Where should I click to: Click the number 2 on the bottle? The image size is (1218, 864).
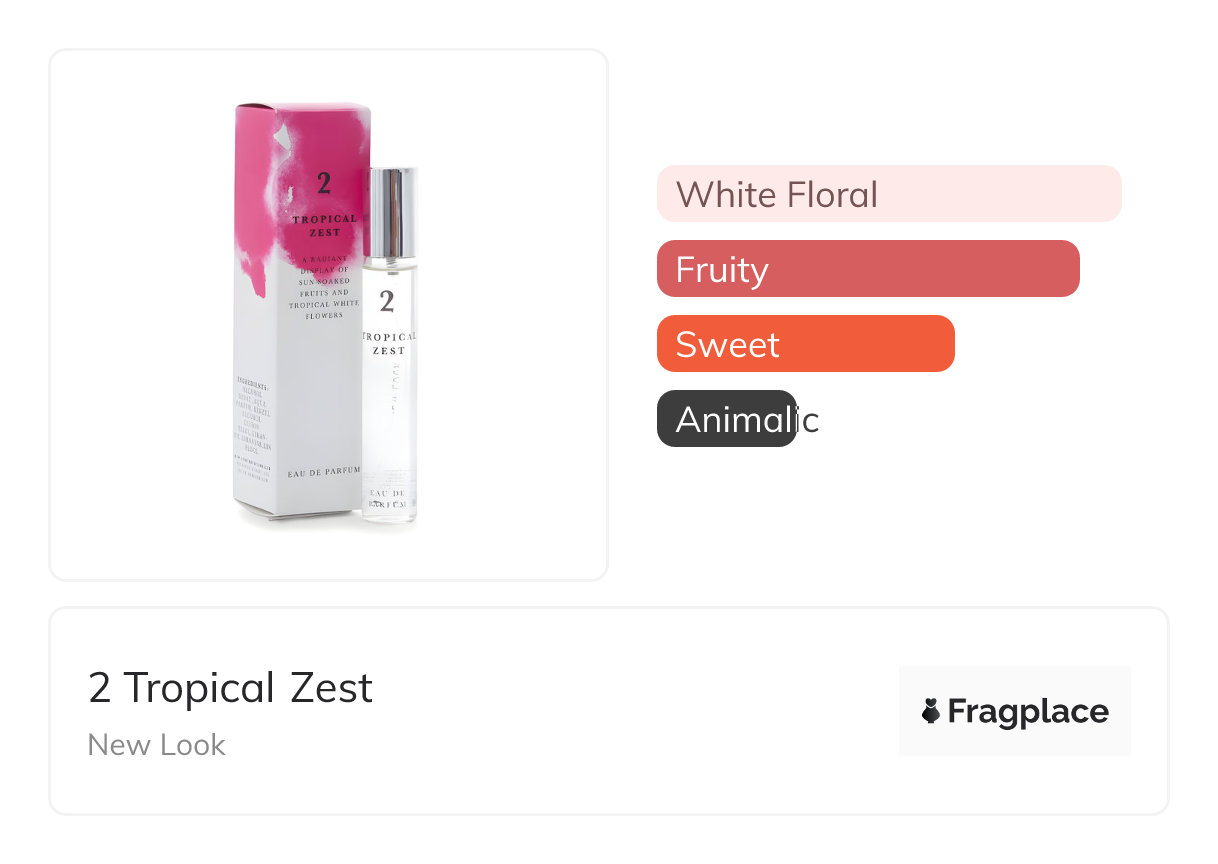[x=387, y=301]
